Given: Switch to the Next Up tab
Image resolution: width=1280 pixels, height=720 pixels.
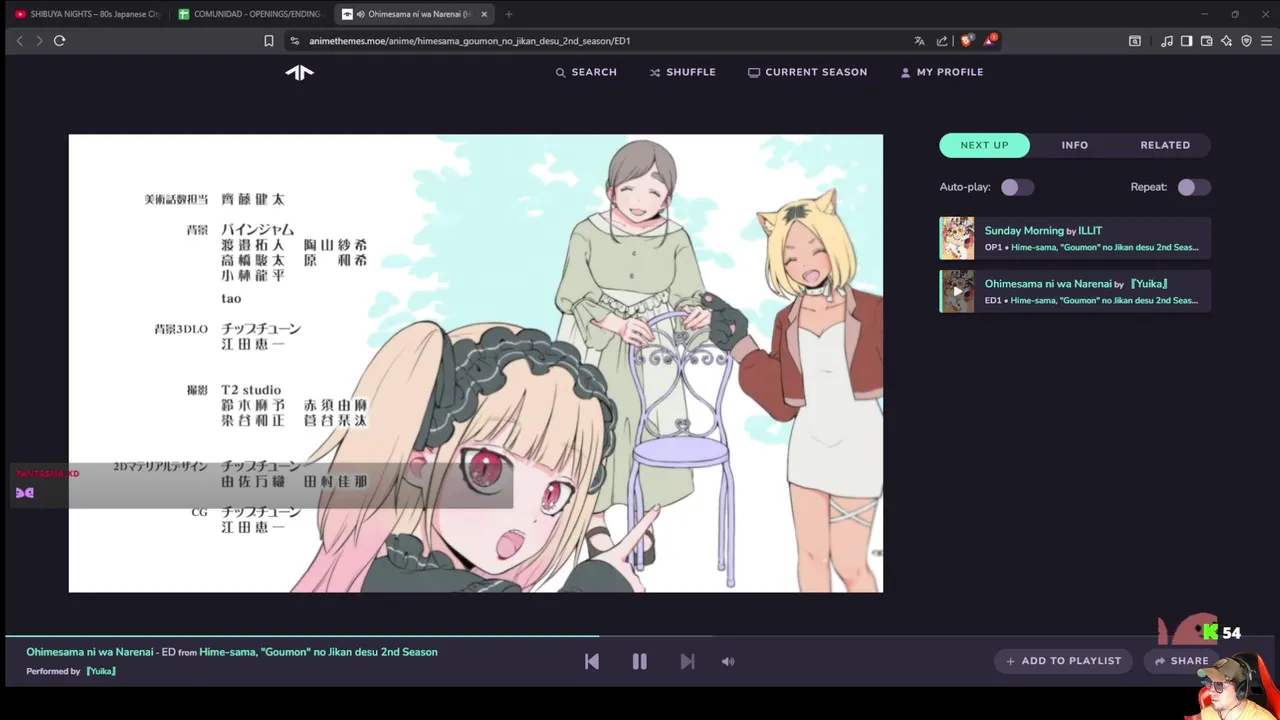Looking at the screenshot, I should click(x=985, y=145).
